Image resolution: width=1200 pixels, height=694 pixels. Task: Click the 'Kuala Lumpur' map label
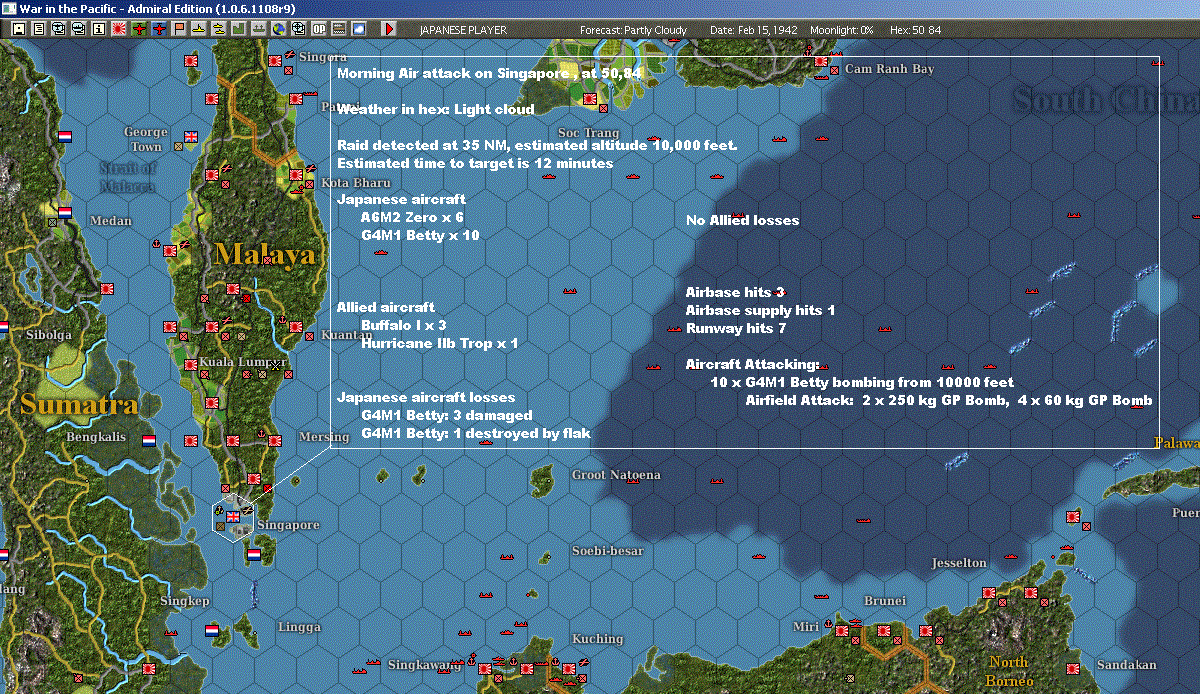click(x=244, y=361)
